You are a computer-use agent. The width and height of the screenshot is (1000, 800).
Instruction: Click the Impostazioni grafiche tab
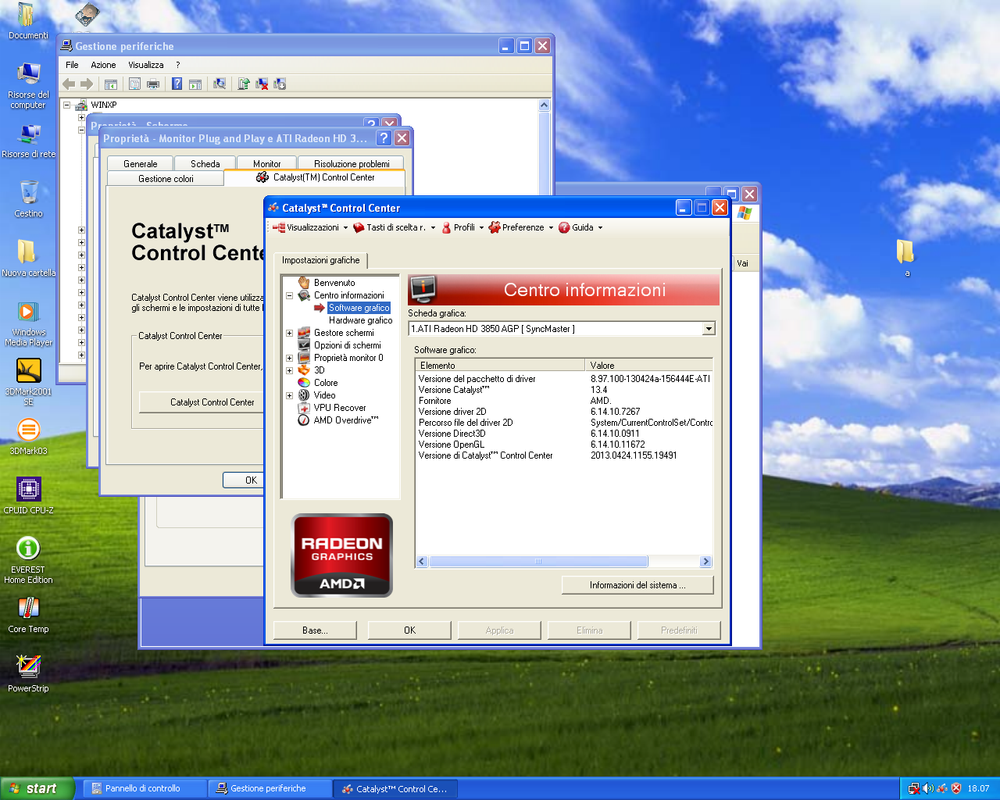click(x=321, y=260)
